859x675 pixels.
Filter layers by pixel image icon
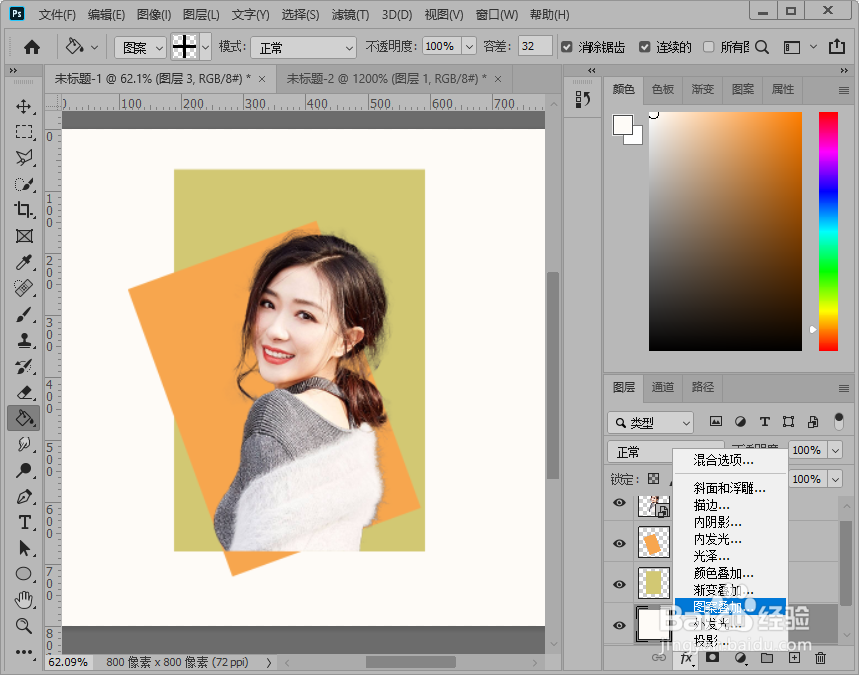click(715, 421)
